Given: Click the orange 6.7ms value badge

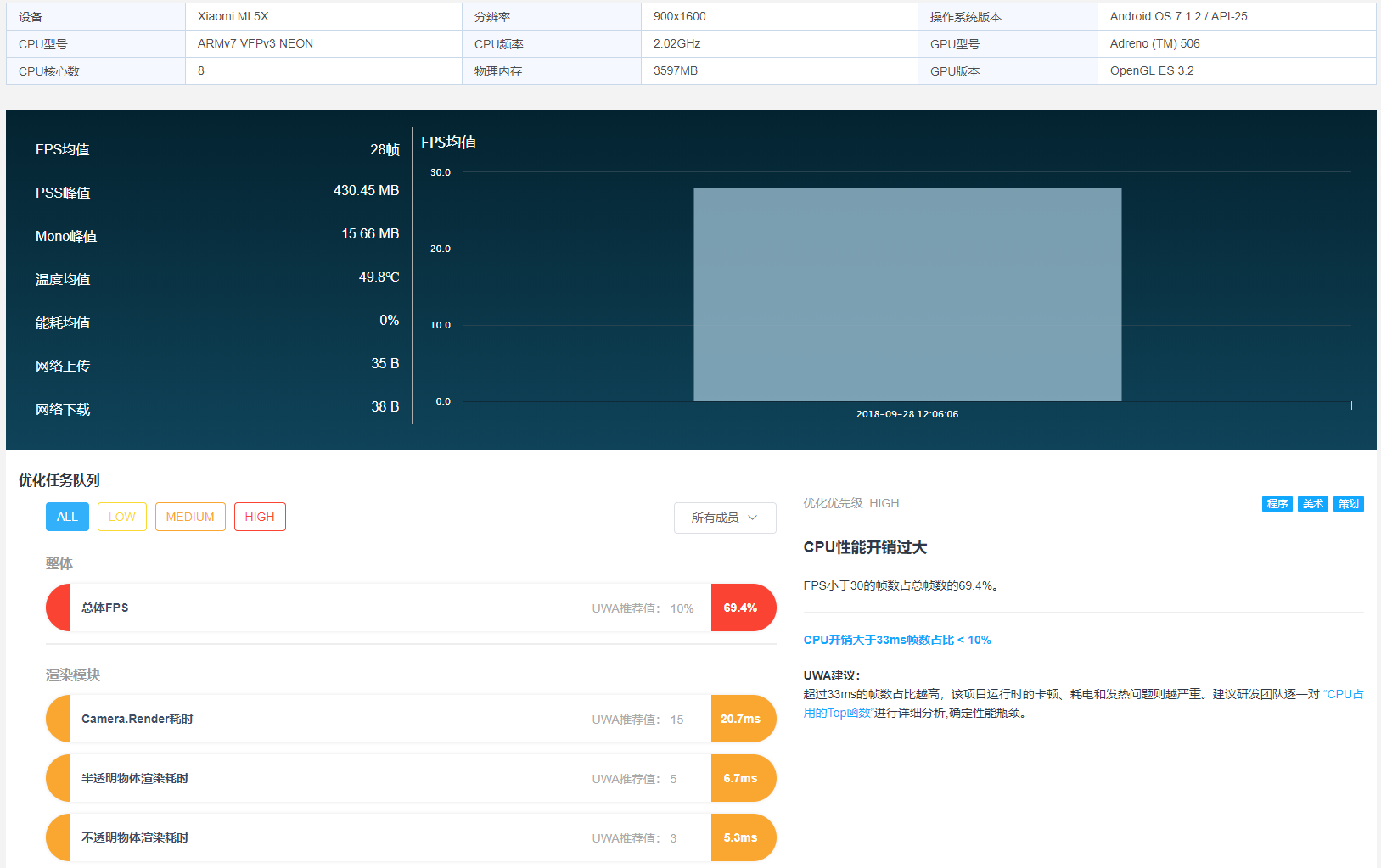Looking at the screenshot, I should click(x=741, y=778).
